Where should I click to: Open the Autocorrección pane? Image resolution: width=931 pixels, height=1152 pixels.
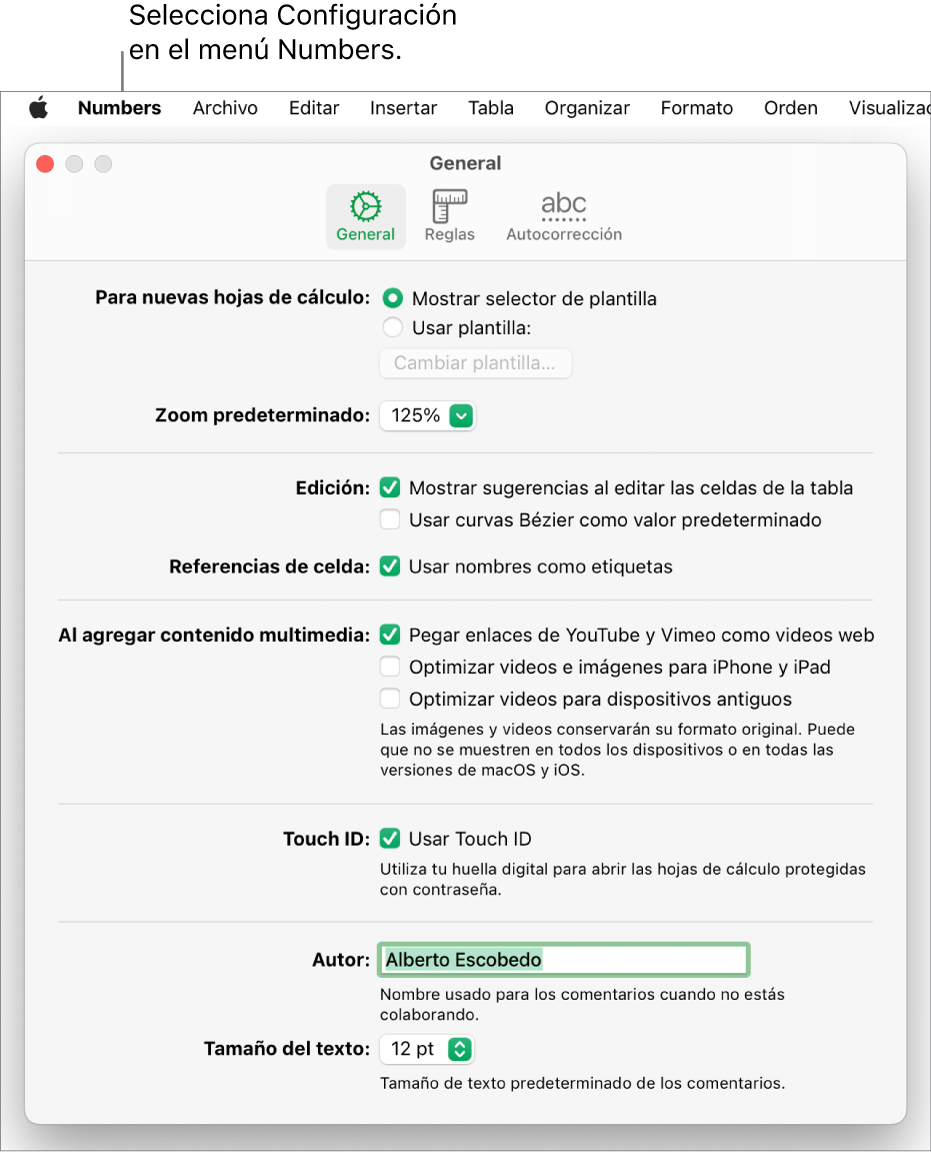564,215
